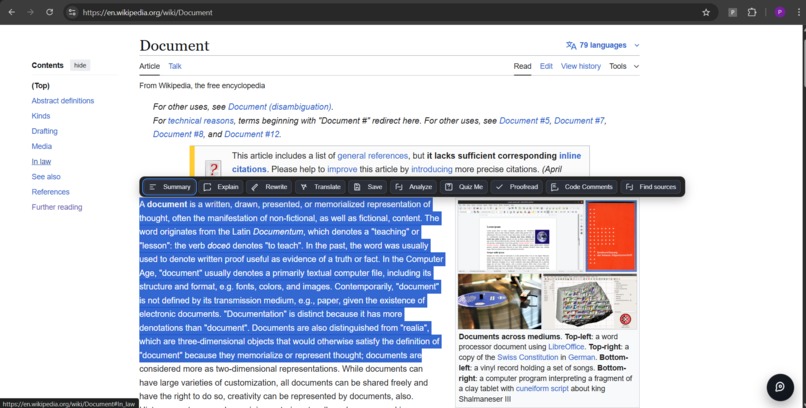Open the floating chat assistant button

point(780,387)
